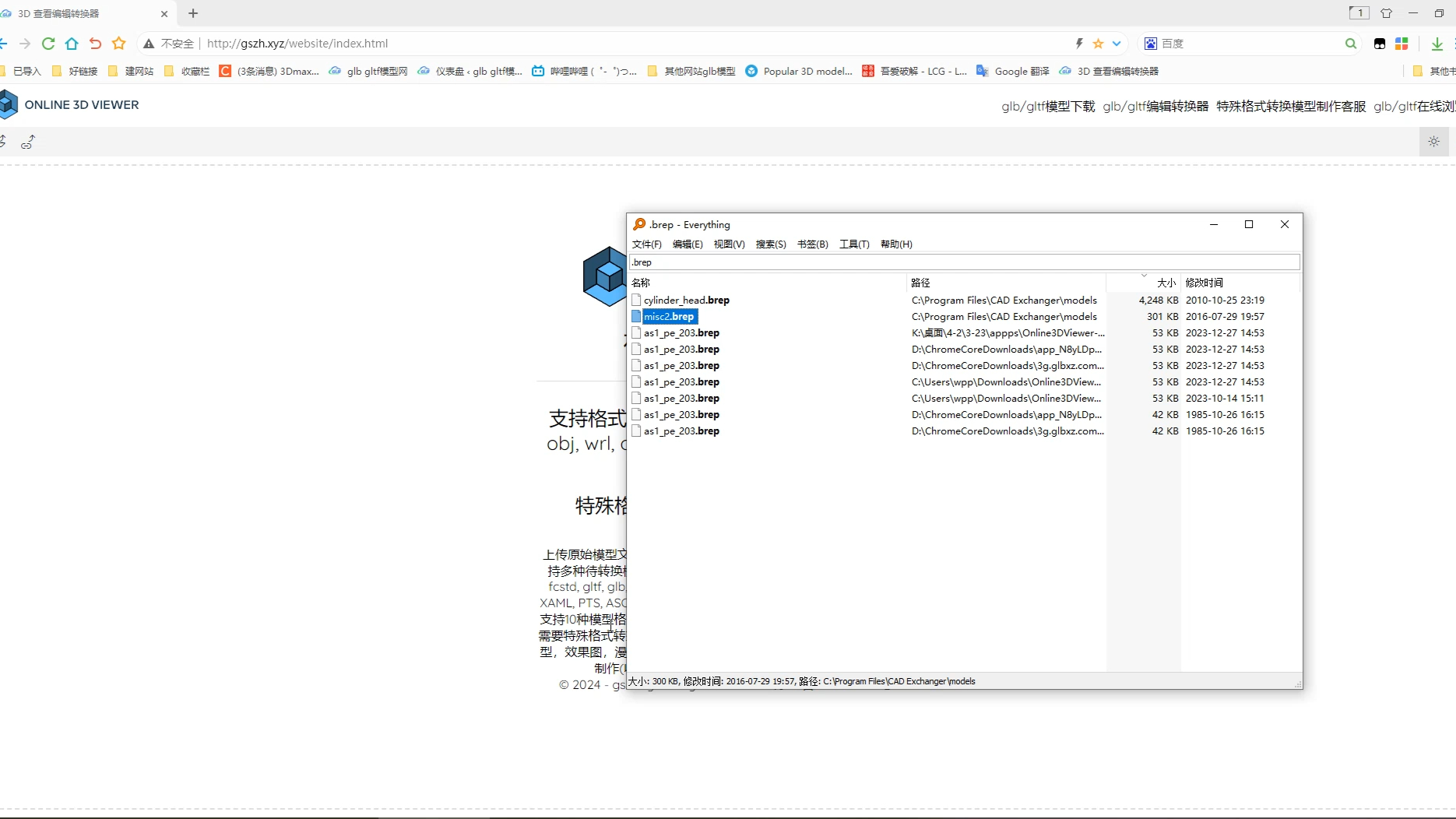This screenshot has height=819, width=1456.
Task: Click the forward navigation arrow
Action: pyautogui.click(x=25, y=44)
